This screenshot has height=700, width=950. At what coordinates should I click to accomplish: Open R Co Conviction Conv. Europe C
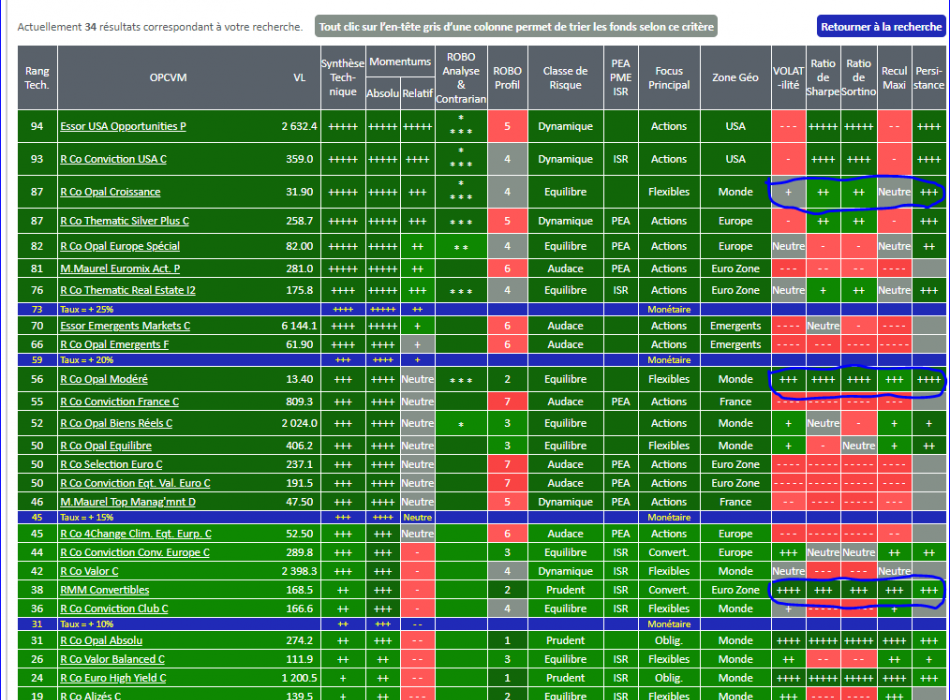(135, 552)
